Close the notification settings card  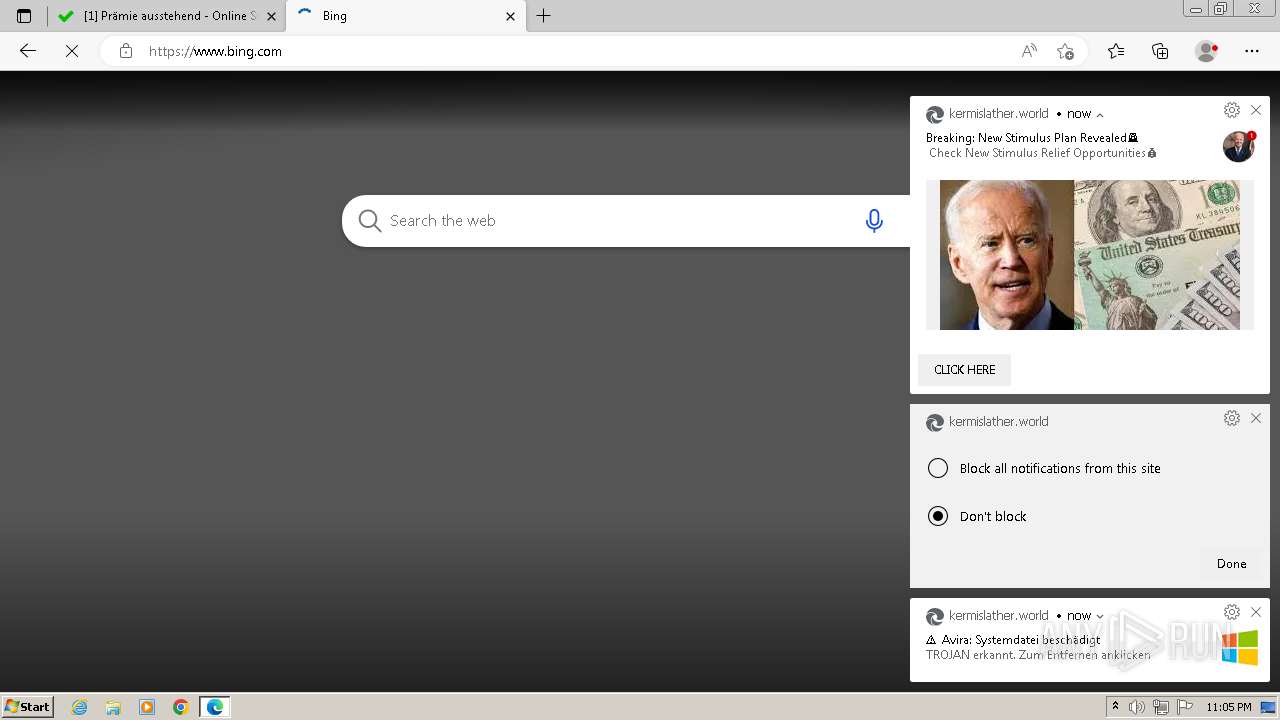(1256, 418)
